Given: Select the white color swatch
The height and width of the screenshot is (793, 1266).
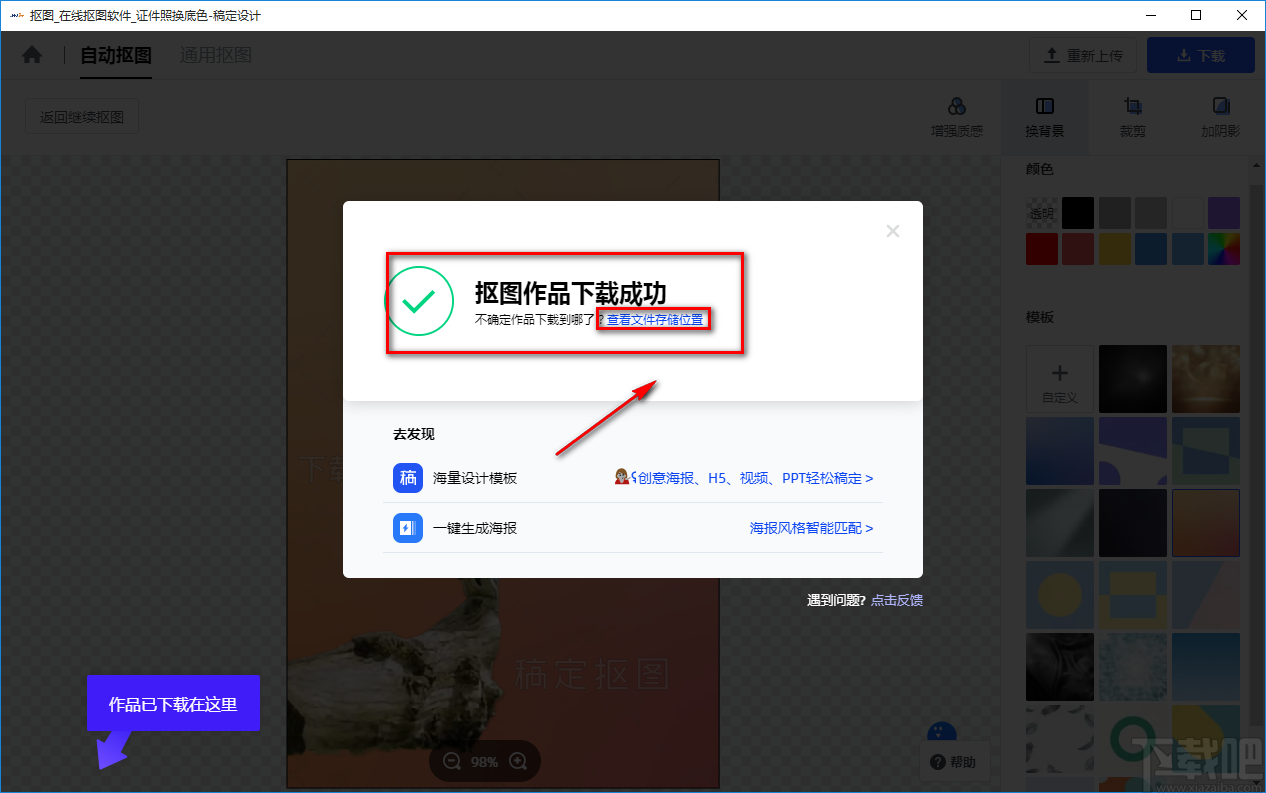Looking at the screenshot, I should pyautogui.click(x=1188, y=213).
